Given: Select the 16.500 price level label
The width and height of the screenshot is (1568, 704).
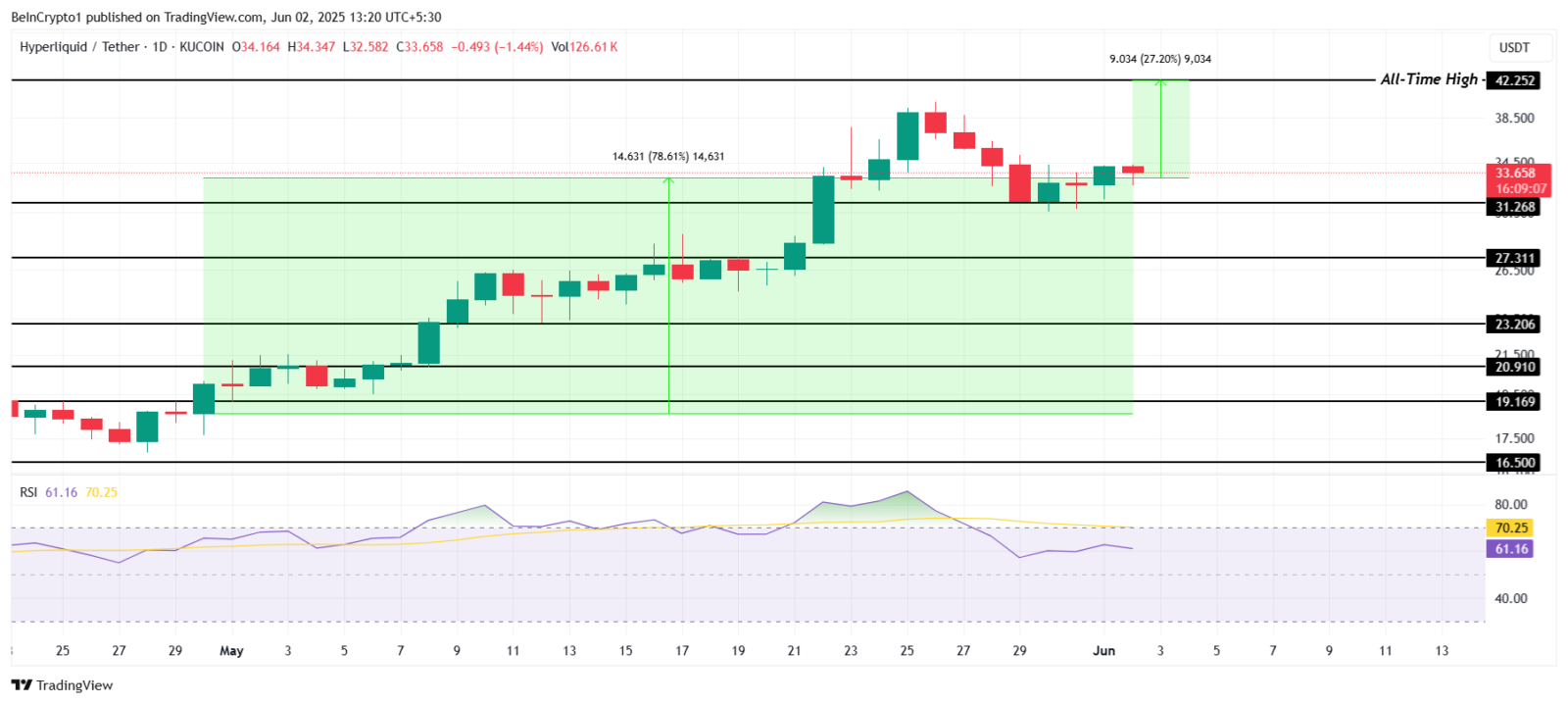Looking at the screenshot, I should tap(1513, 463).
